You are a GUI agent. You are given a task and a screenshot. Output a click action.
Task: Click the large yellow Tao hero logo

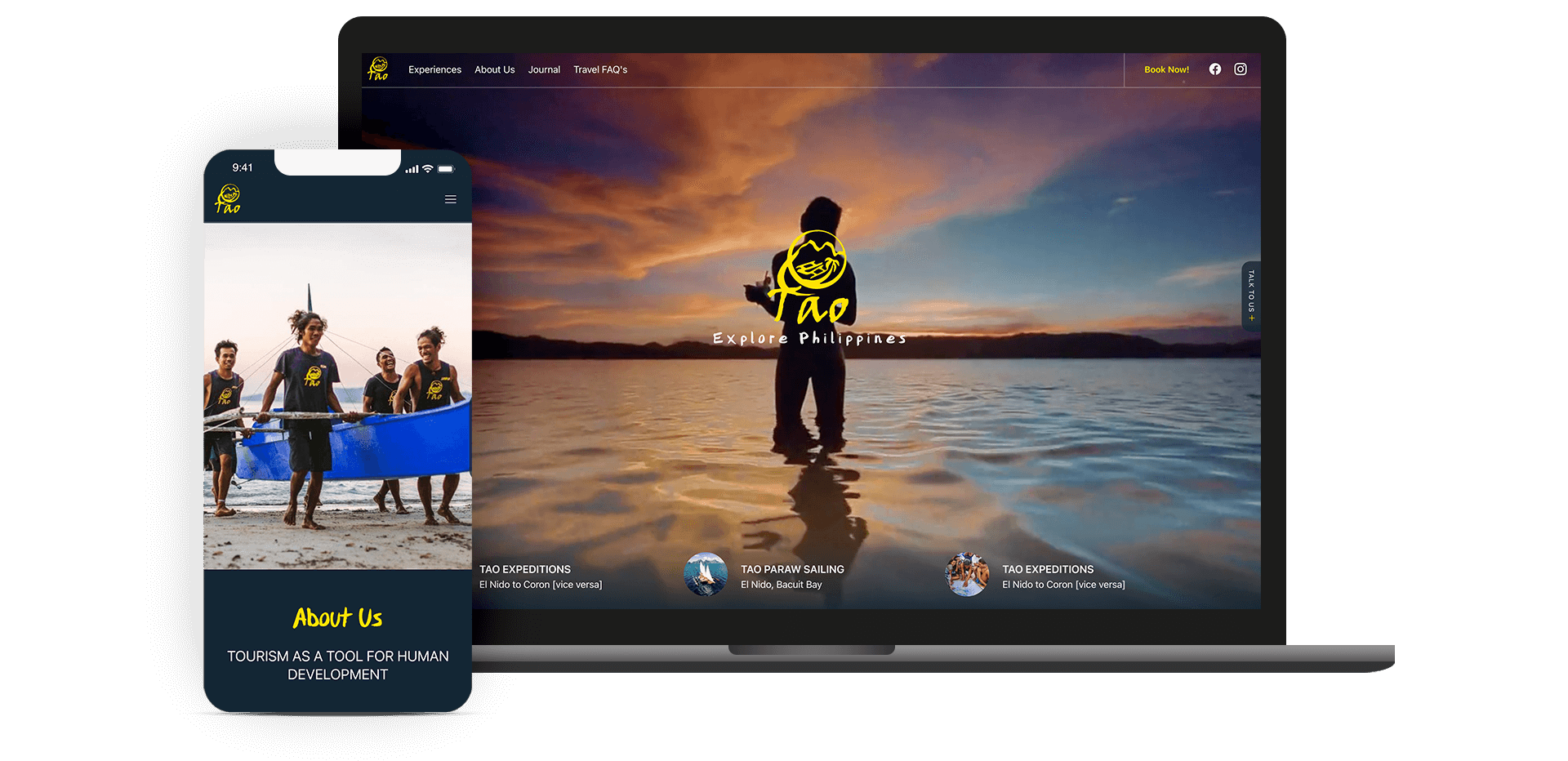click(810, 278)
